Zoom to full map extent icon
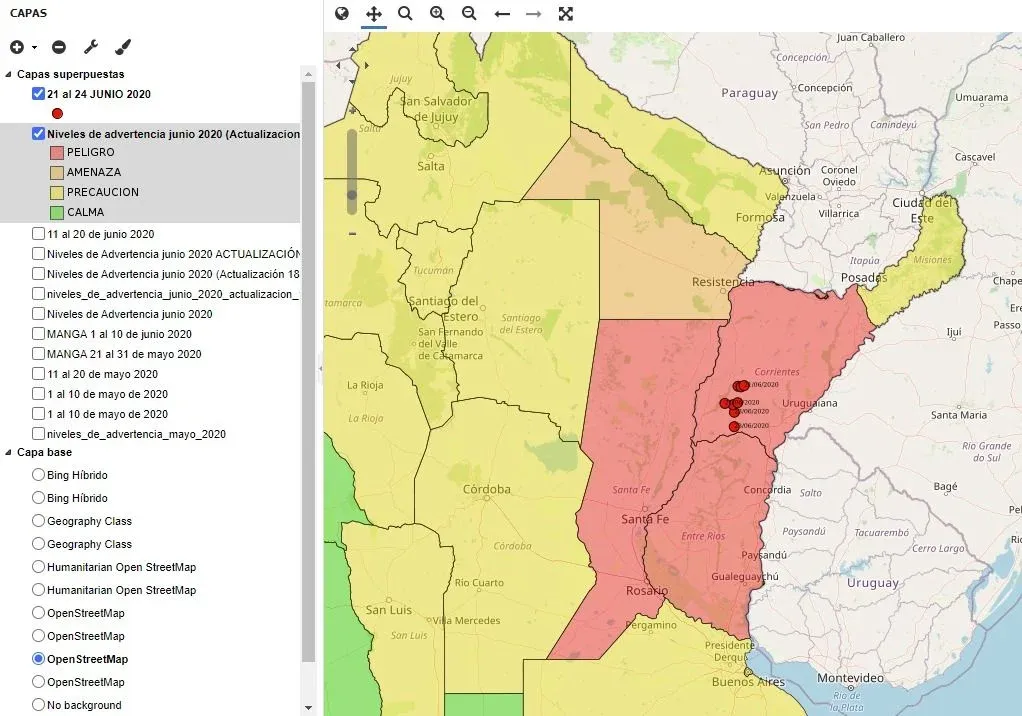Viewport: 1022px width, 716px height. tap(566, 14)
